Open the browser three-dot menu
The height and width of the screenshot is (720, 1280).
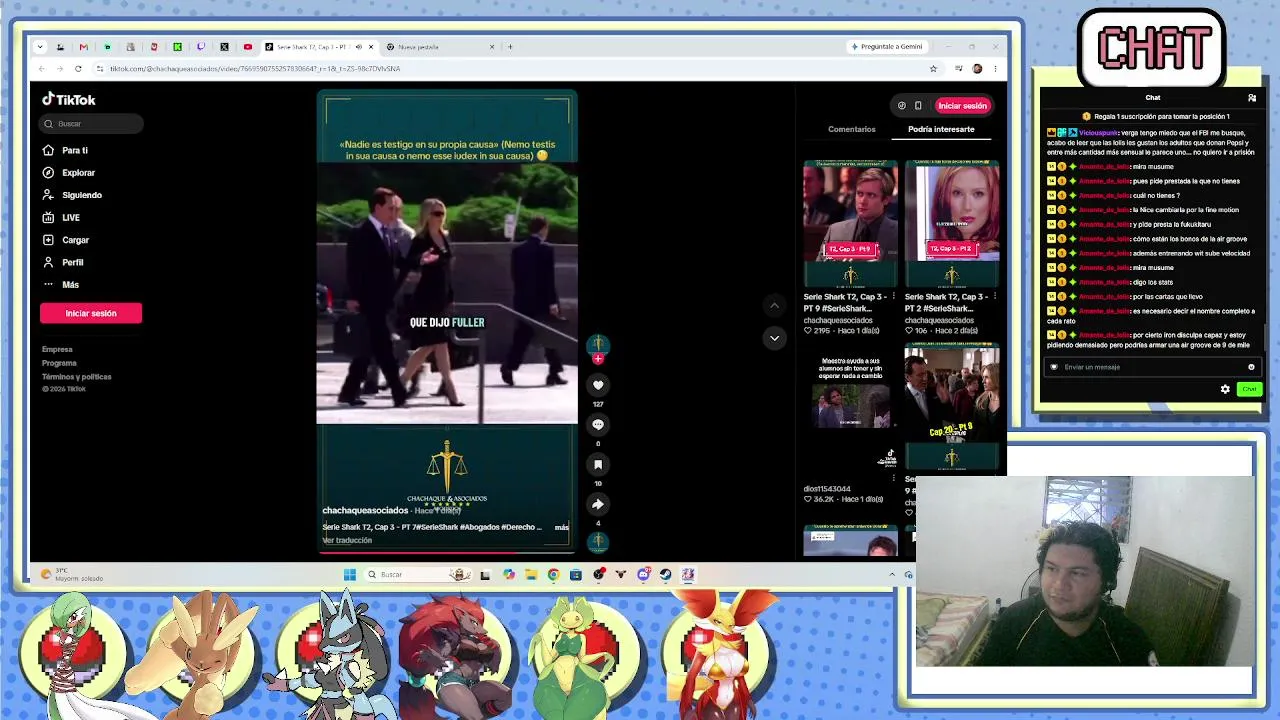click(995, 68)
